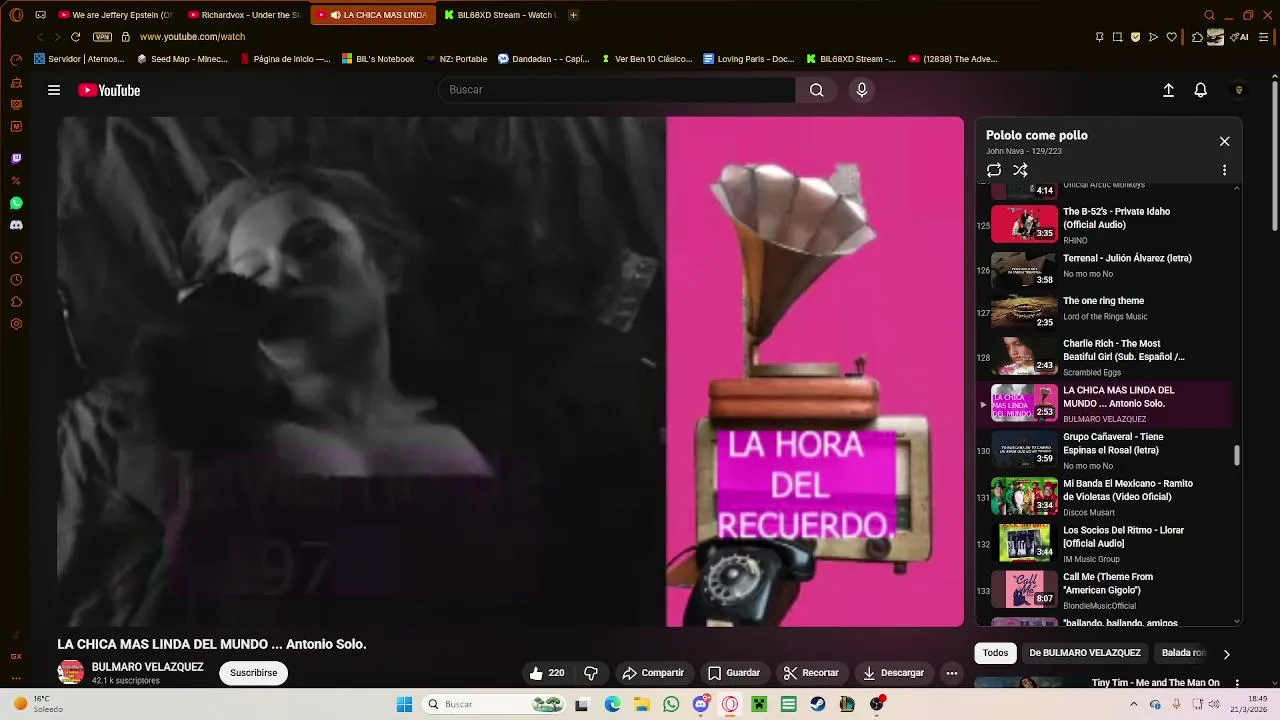Click the YouTube search magnifier button
The image size is (1280, 720).
point(817,90)
